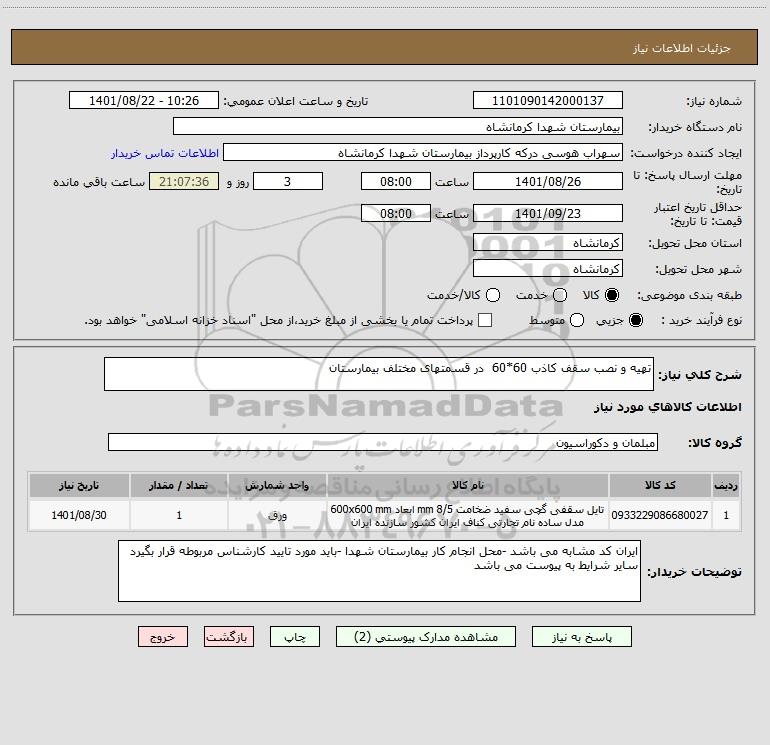
Task: Click the delivery province field کرمانشاه
Action: (548, 243)
